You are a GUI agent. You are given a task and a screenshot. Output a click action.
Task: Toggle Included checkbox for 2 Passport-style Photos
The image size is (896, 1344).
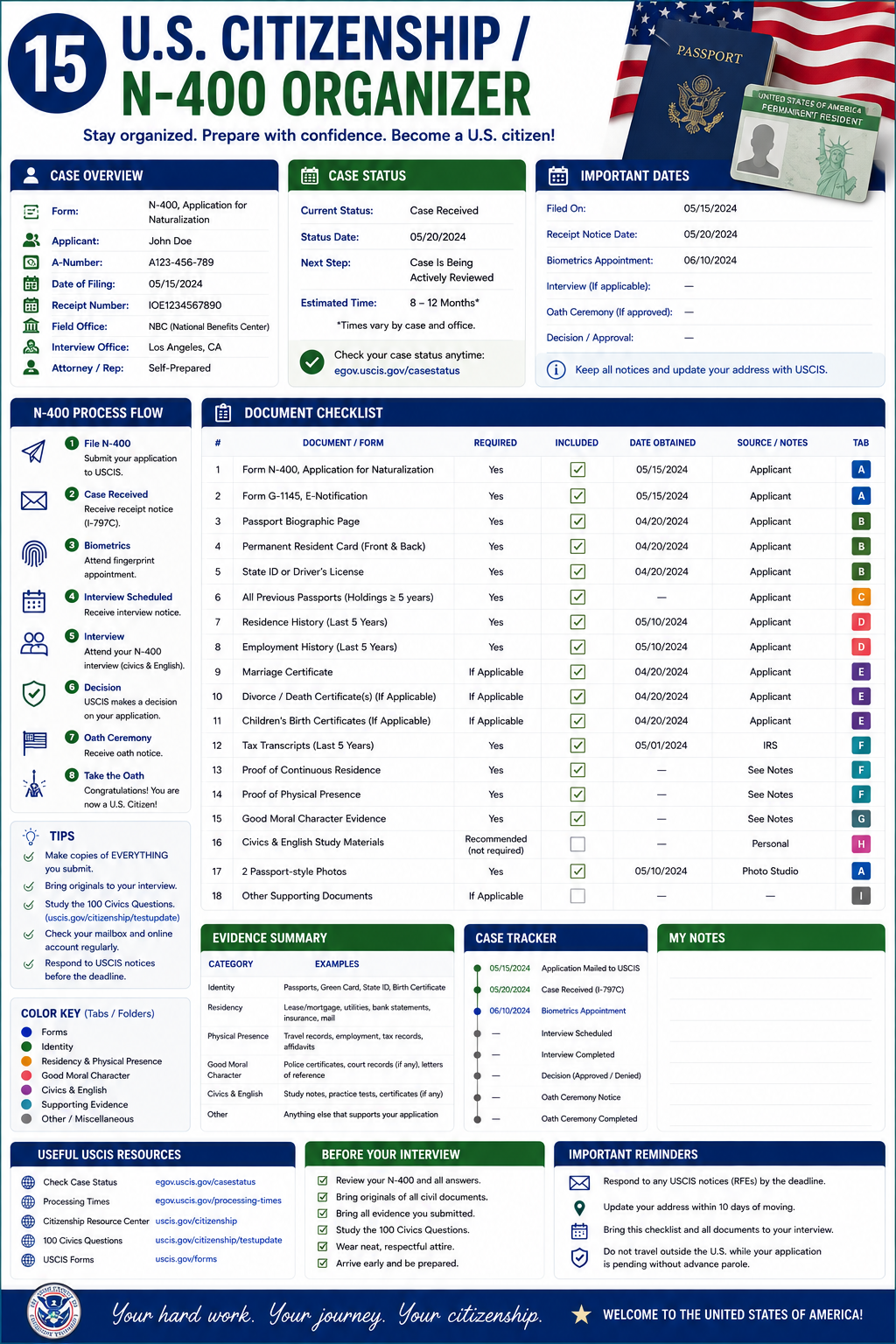(577, 871)
